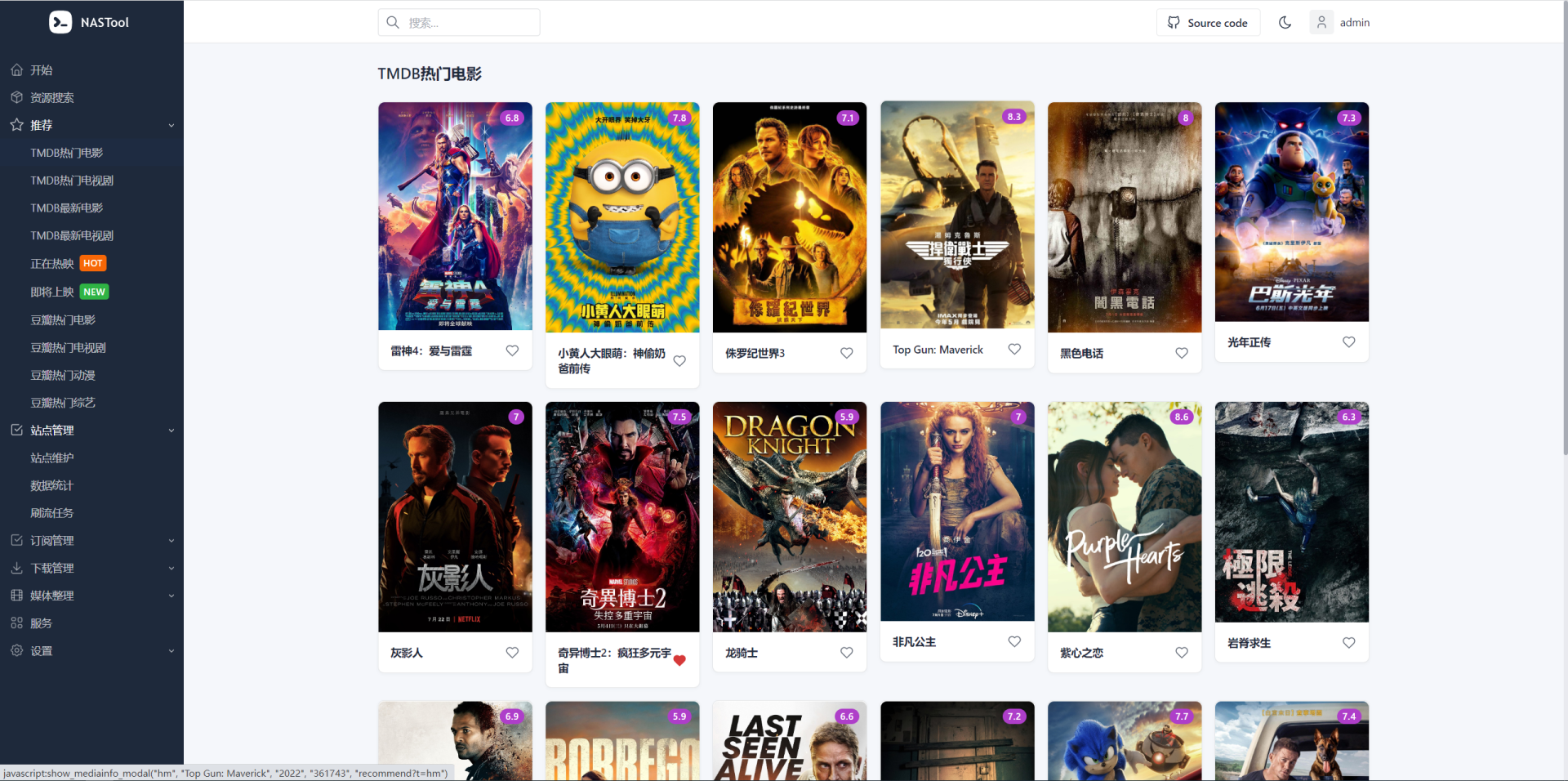Favorite 光年正传 with its heart icon
The image size is (1568, 781).
coord(1349,341)
